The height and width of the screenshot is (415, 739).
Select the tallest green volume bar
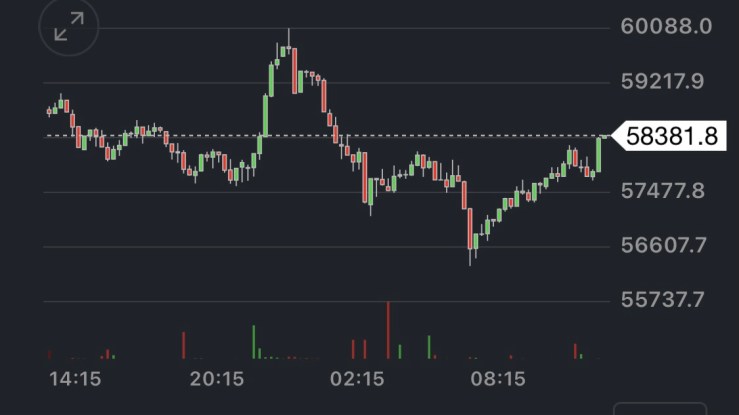(x=254, y=341)
